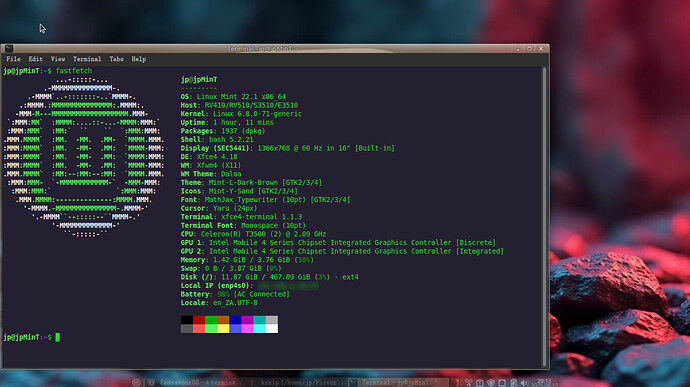Click the 'OS: Linux Mint 22.1 x86_64' line
The image size is (690, 387).
coord(233,96)
